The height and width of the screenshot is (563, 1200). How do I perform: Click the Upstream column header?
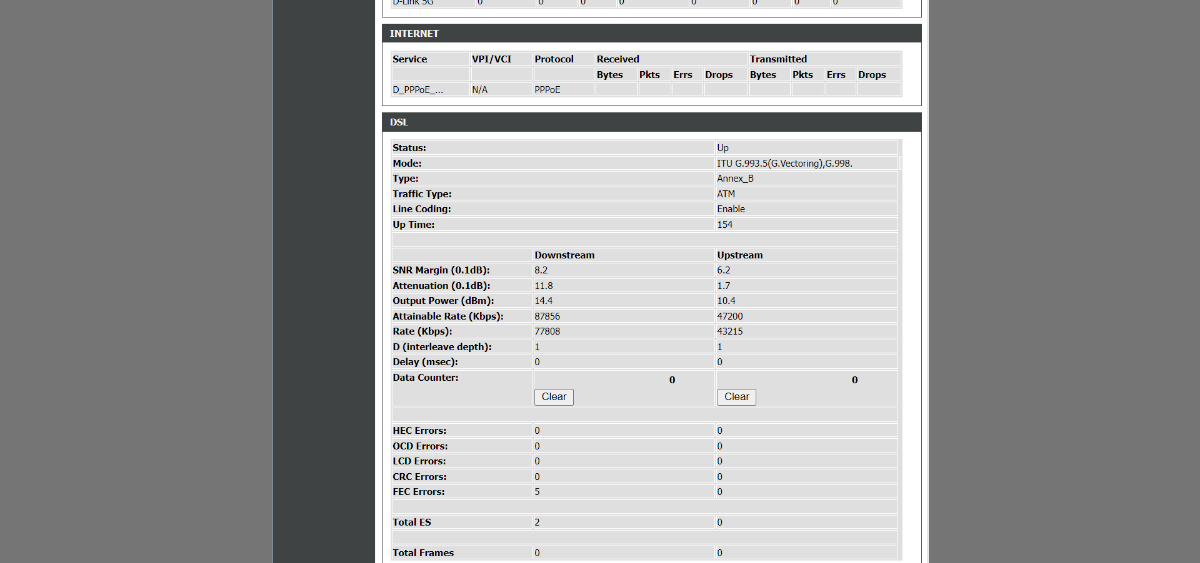[740, 255]
